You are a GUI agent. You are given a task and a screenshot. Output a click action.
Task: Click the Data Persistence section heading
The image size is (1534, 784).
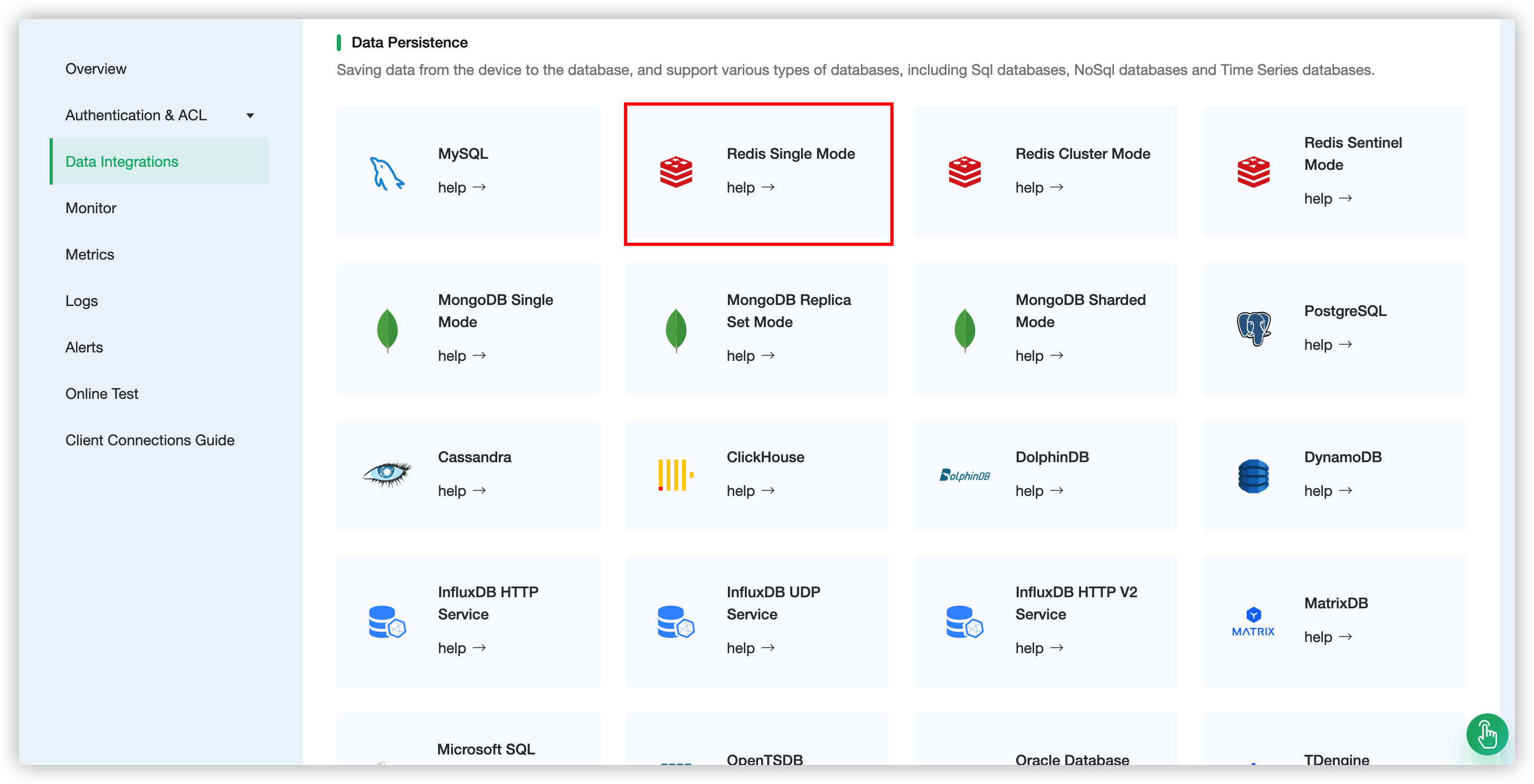(x=410, y=42)
